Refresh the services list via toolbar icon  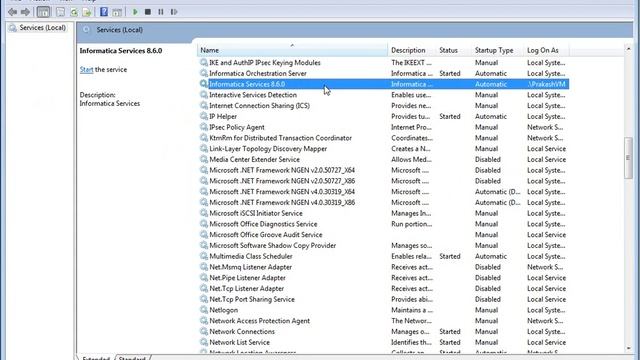point(74,12)
